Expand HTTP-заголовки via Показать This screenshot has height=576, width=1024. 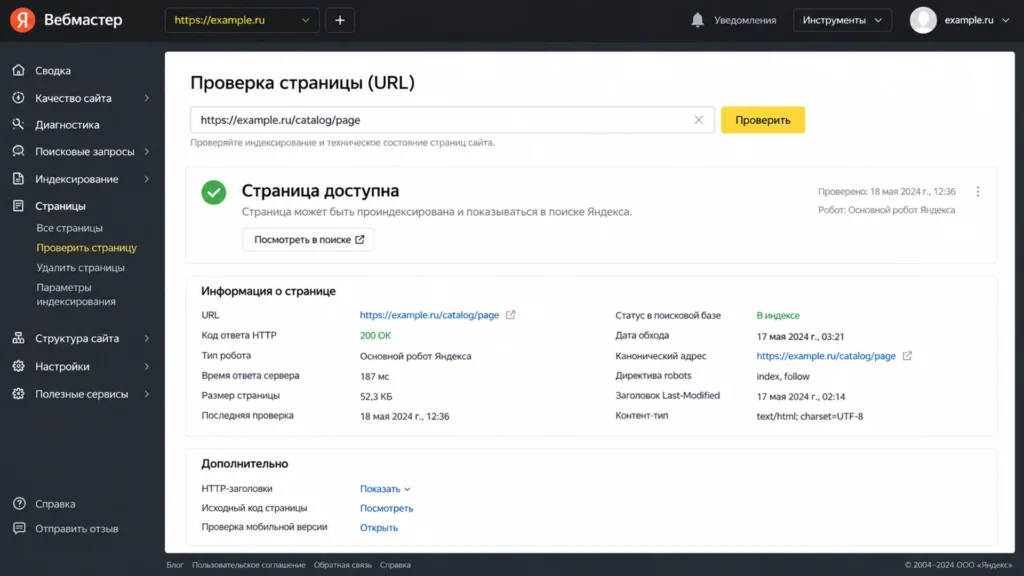click(385, 488)
